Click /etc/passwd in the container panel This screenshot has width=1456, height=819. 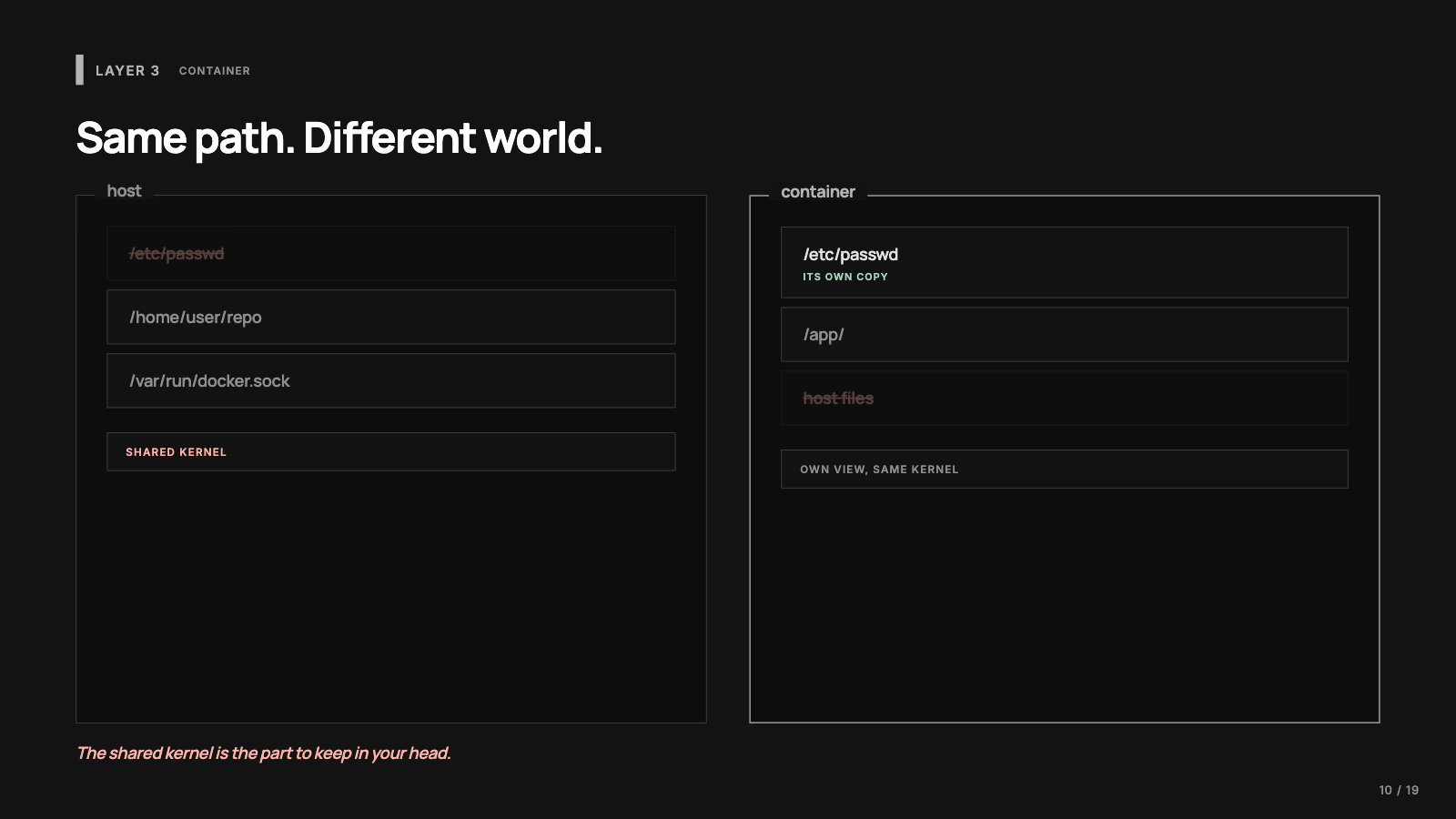coord(851,255)
